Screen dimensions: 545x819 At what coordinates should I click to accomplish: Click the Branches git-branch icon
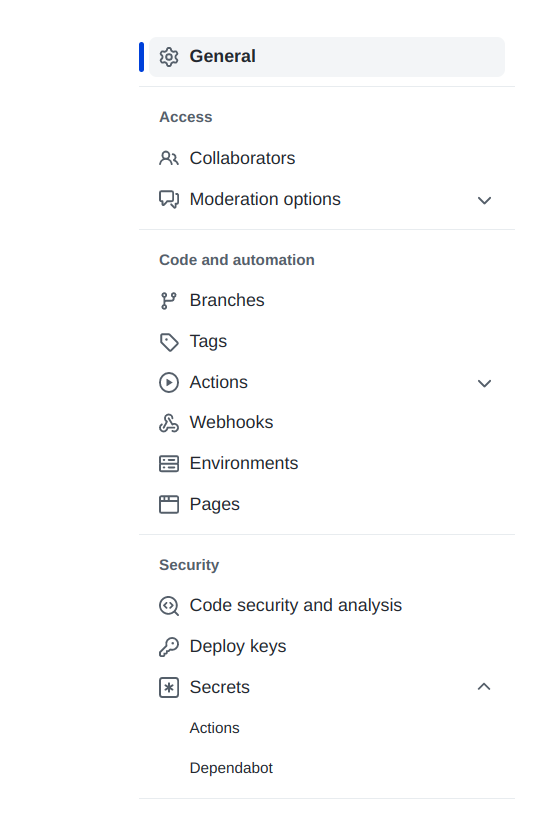[169, 301]
